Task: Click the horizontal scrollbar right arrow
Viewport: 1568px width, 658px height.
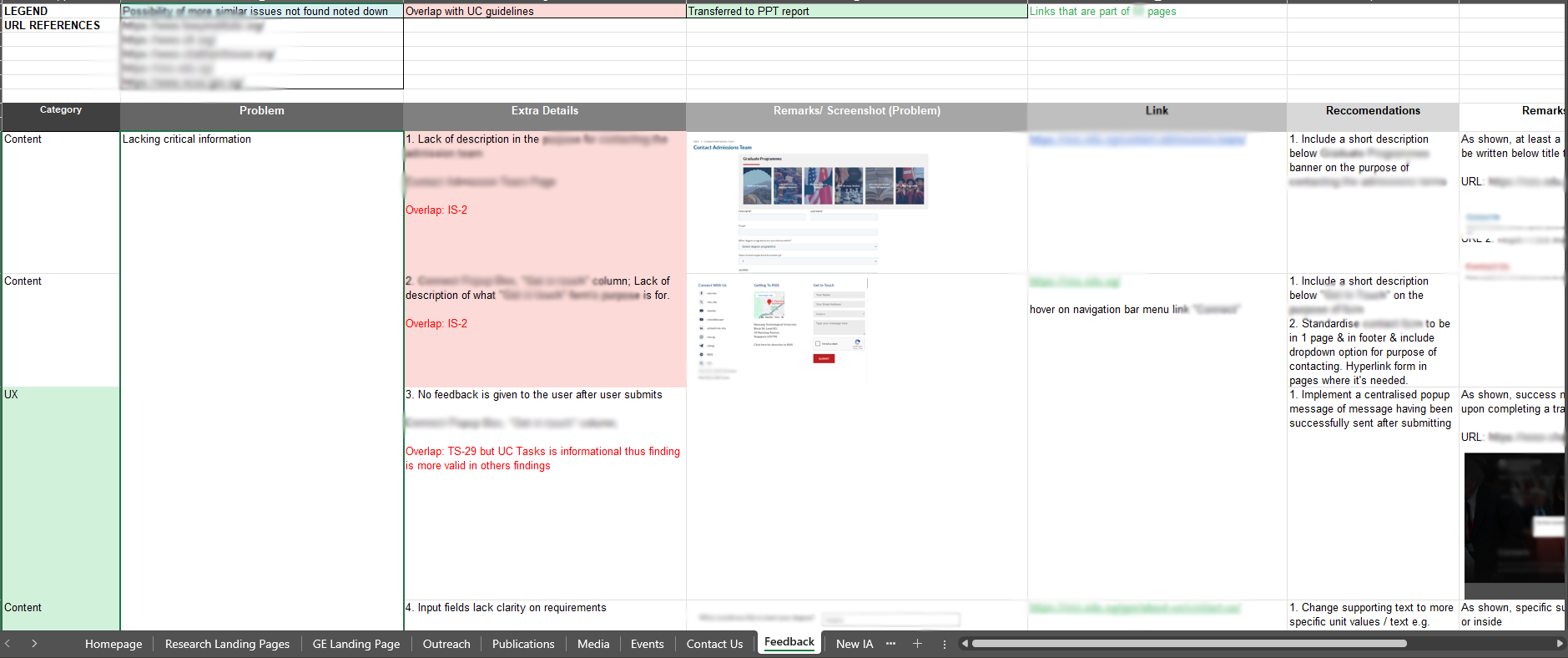Action: pos(1560,644)
